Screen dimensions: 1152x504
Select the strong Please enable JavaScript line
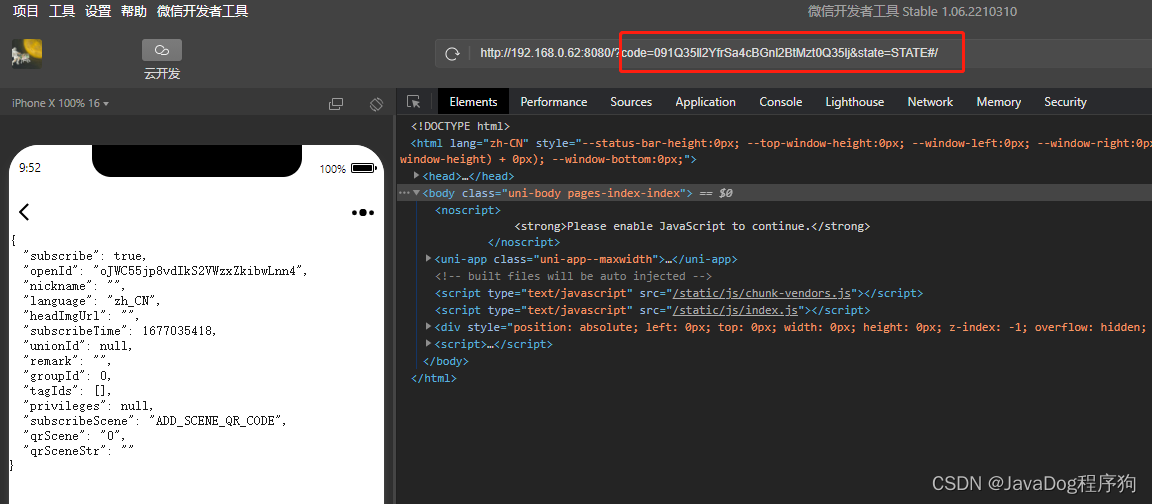pos(692,226)
